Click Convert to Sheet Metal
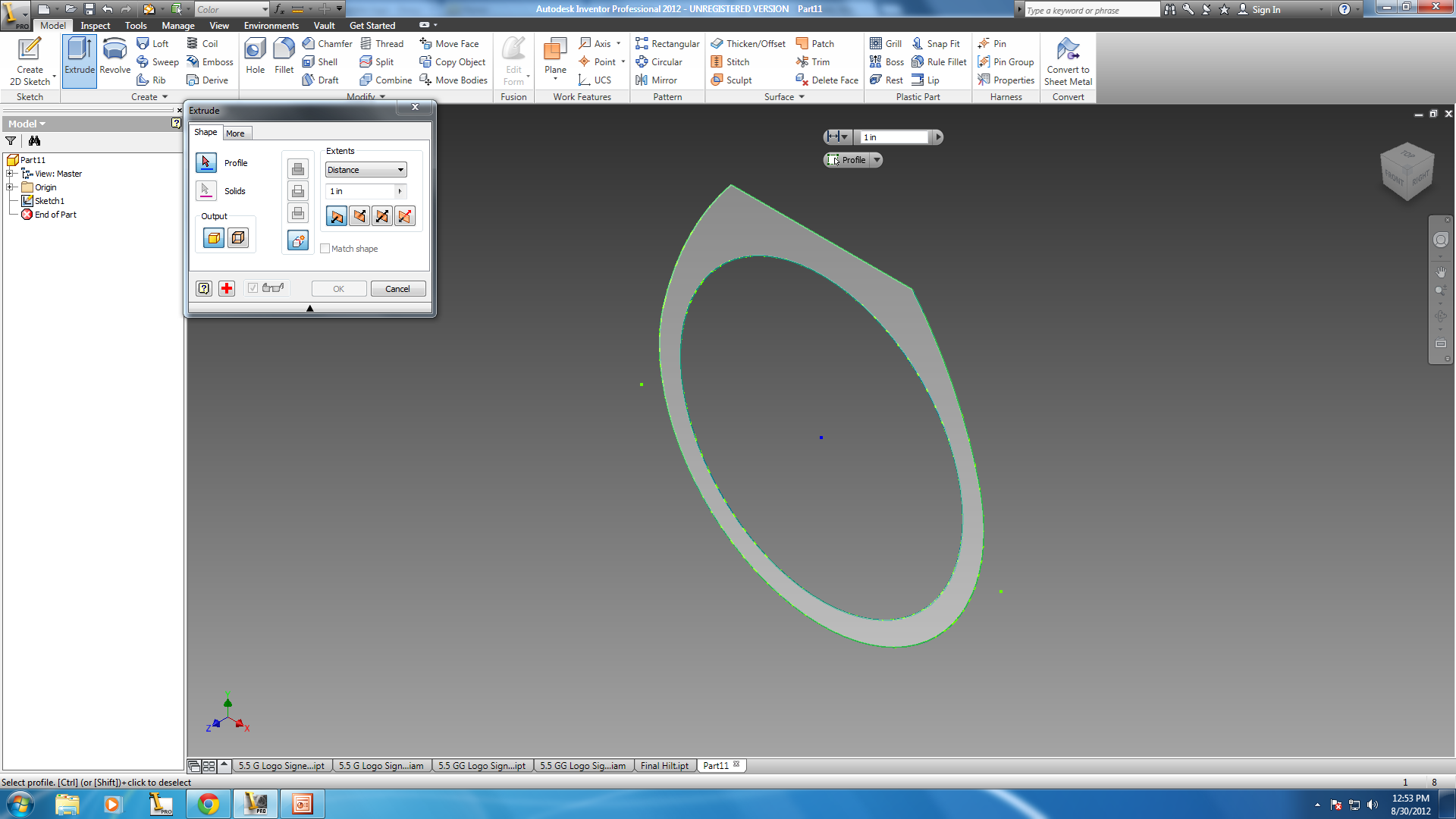1456x819 pixels. point(1068,61)
